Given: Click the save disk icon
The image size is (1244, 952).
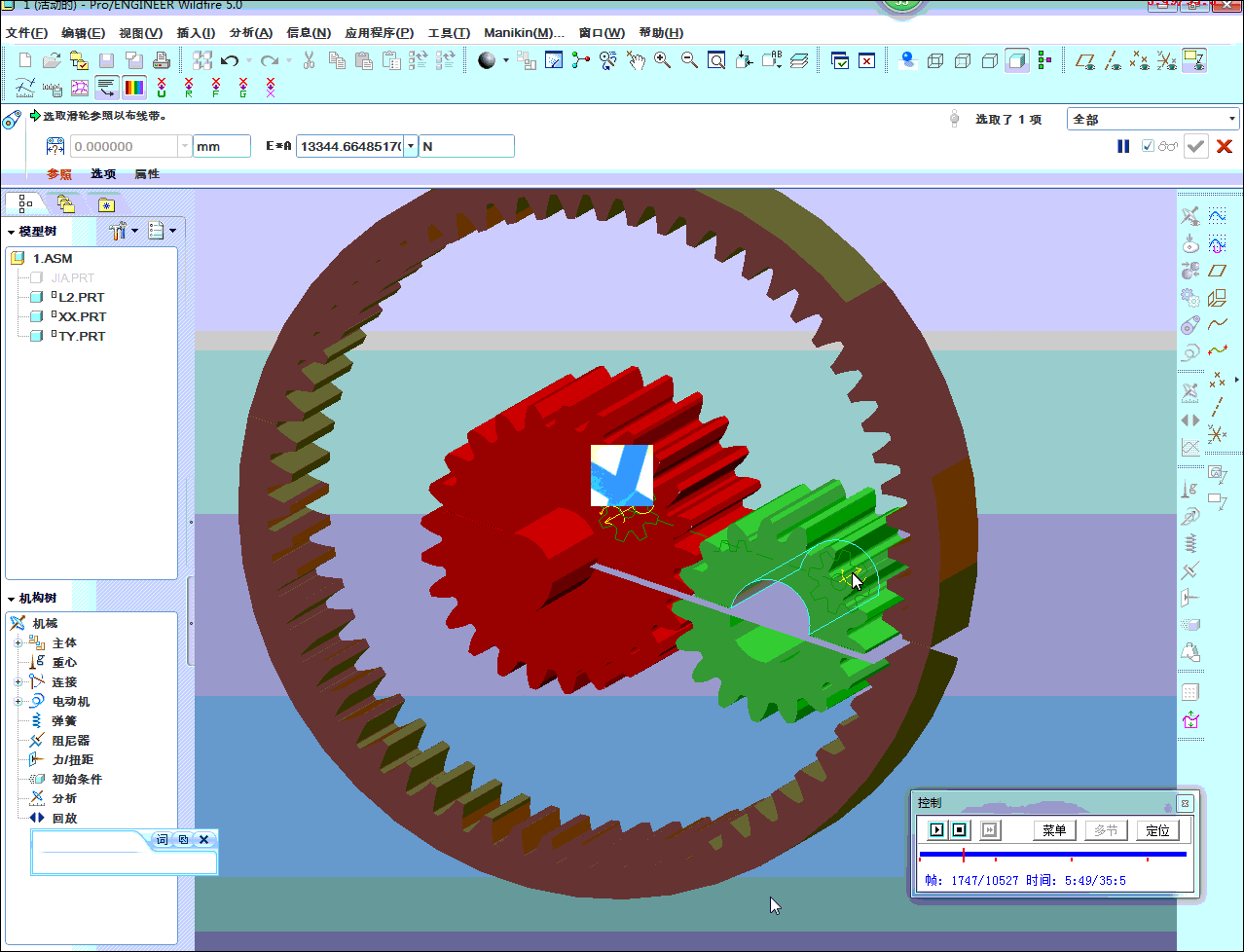Looking at the screenshot, I should tap(106, 60).
